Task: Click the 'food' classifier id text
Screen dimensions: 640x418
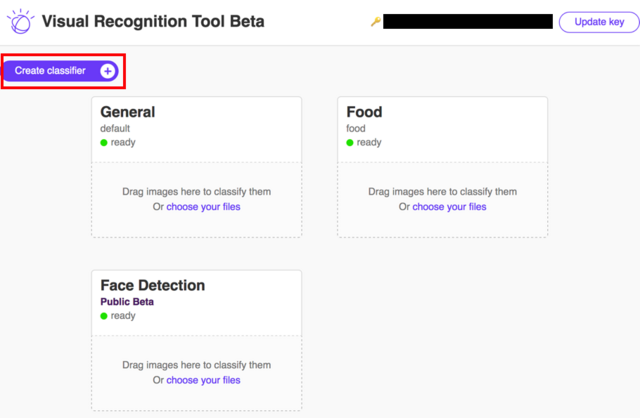Action: click(x=356, y=129)
